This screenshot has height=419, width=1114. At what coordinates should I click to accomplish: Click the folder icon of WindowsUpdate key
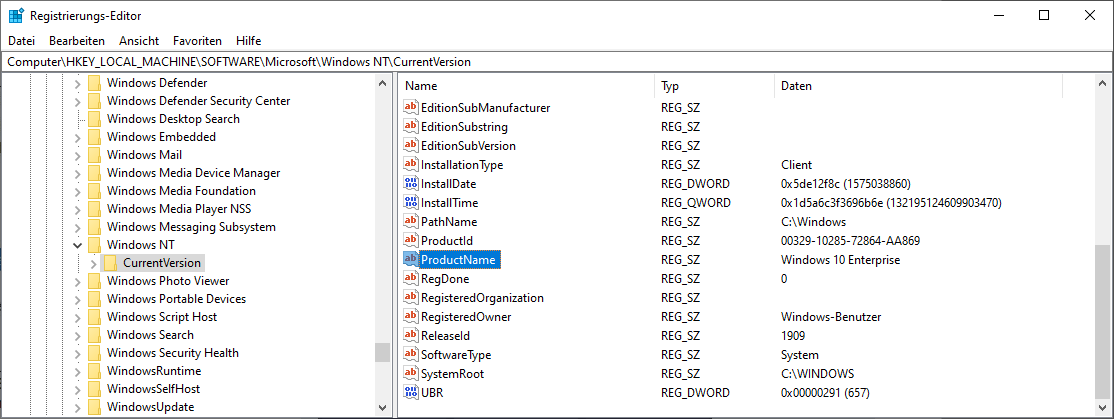click(95, 407)
